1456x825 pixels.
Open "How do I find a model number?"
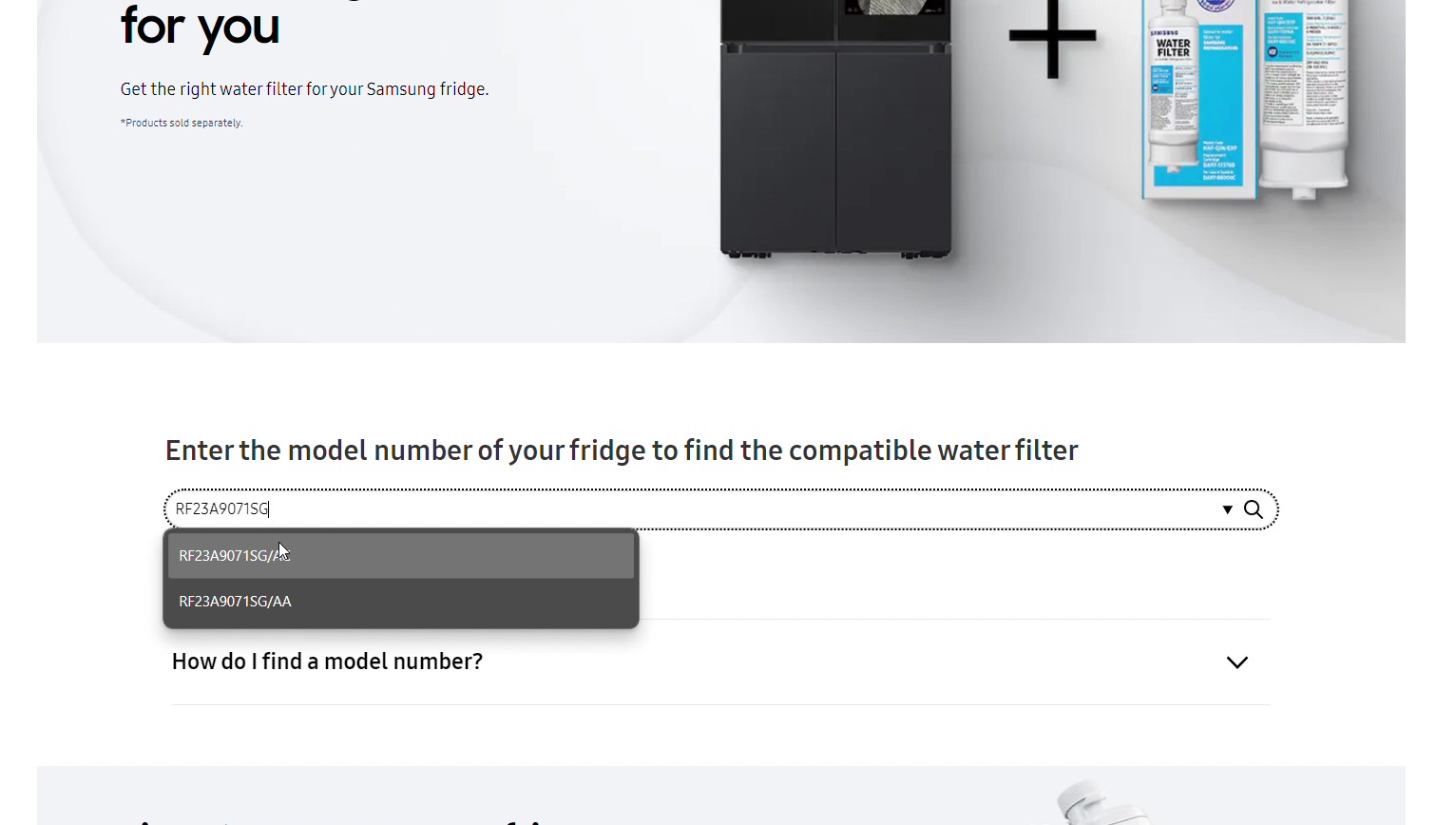click(x=327, y=662)
